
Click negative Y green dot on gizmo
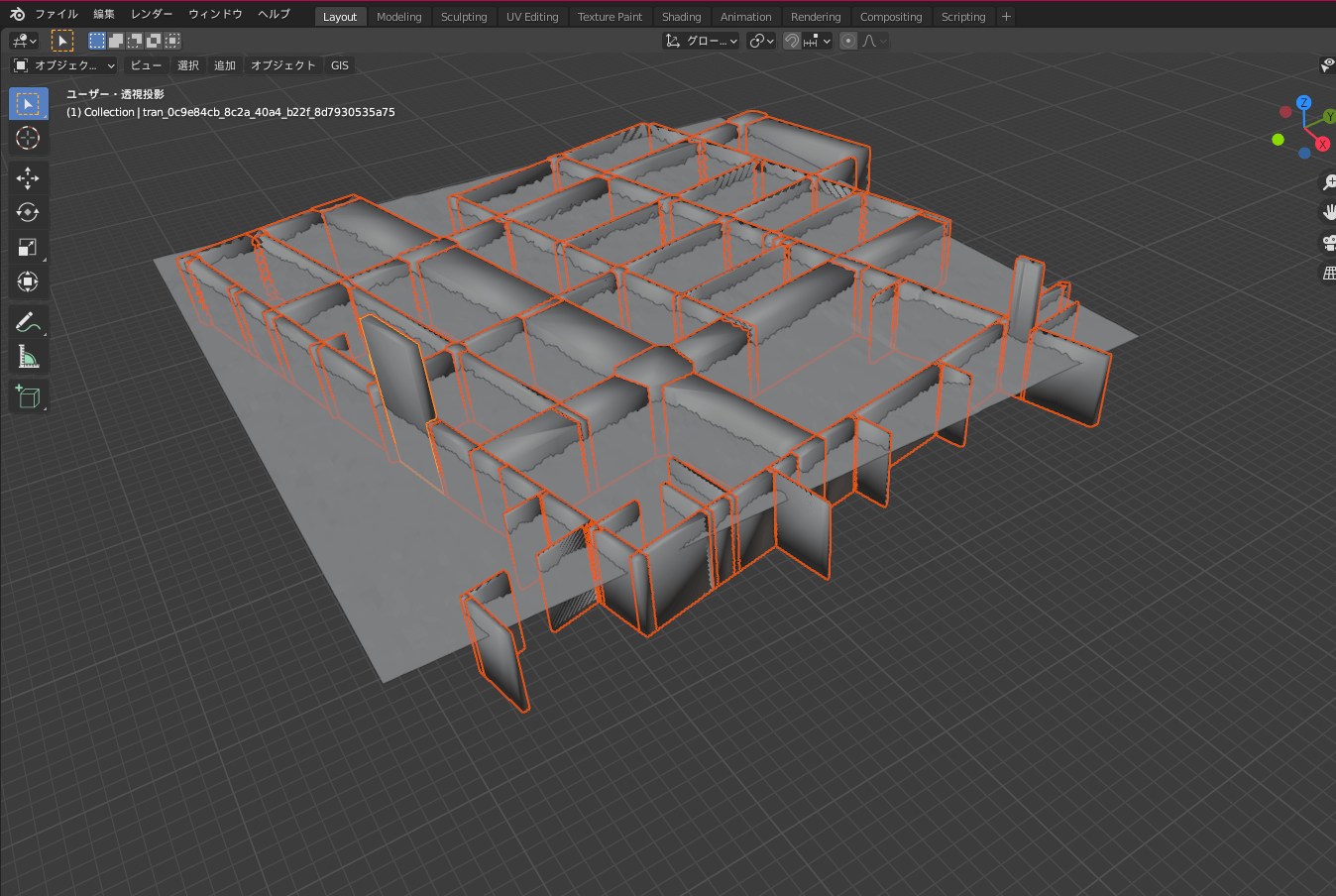tap(1279, 140)
